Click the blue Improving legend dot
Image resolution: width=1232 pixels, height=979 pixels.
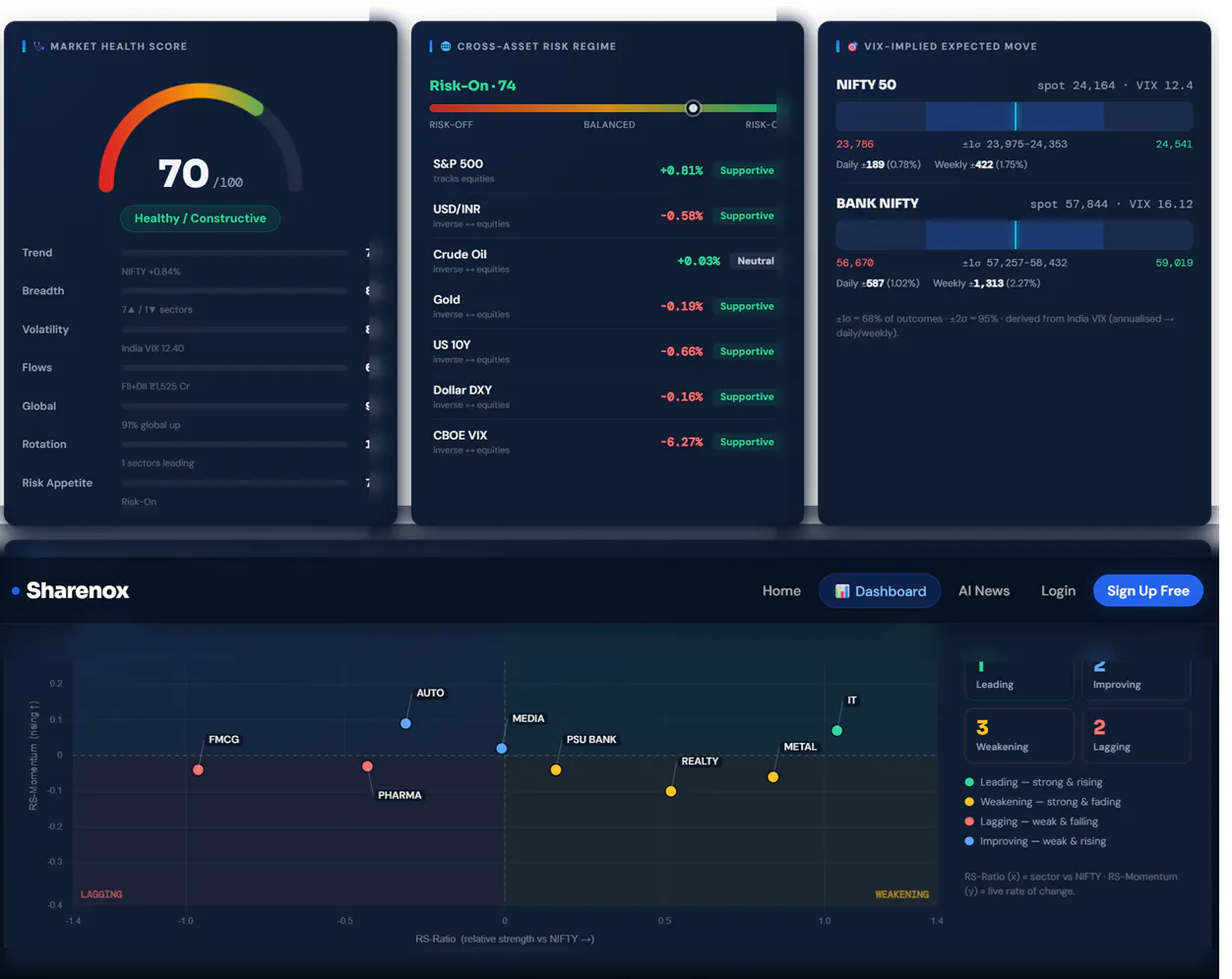point(969,841)
